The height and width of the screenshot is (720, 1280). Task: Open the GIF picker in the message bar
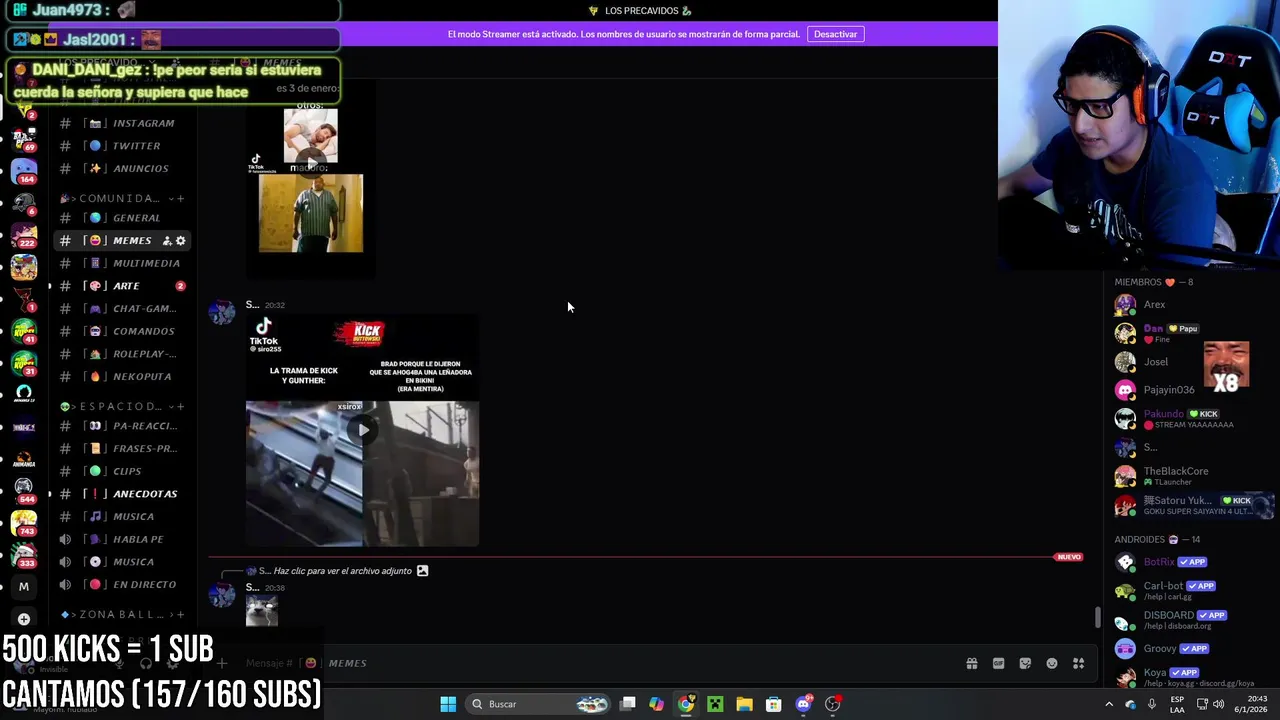tap(998, 663)
